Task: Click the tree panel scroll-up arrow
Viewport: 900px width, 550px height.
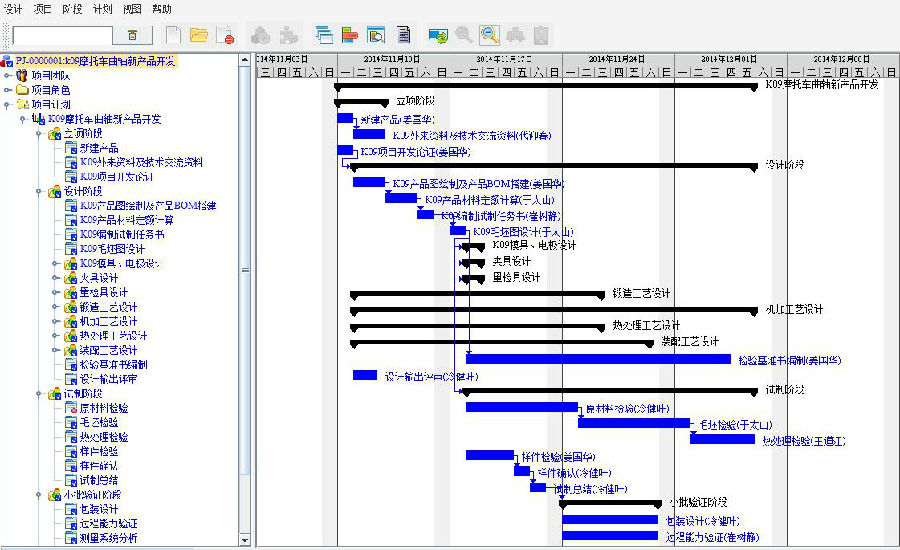Action: [x=245, y=59]
